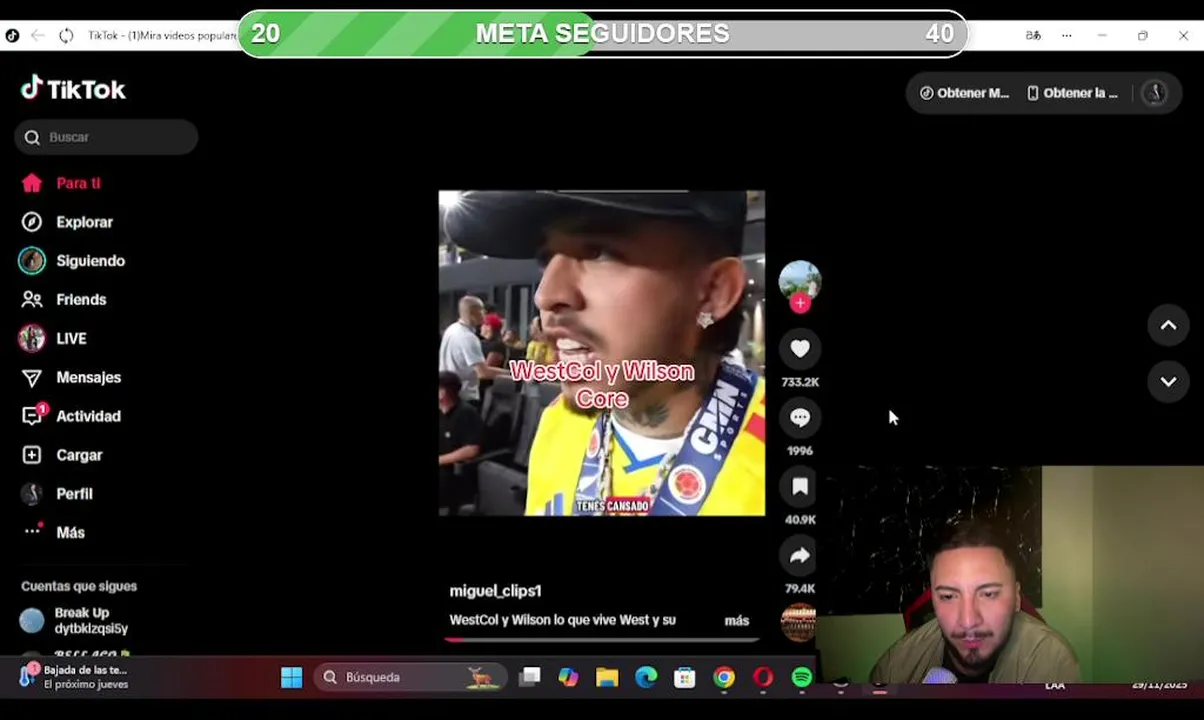Click the translate icon in title bar
This screenshot has height=720, width=1204.
coord(1033,35)
